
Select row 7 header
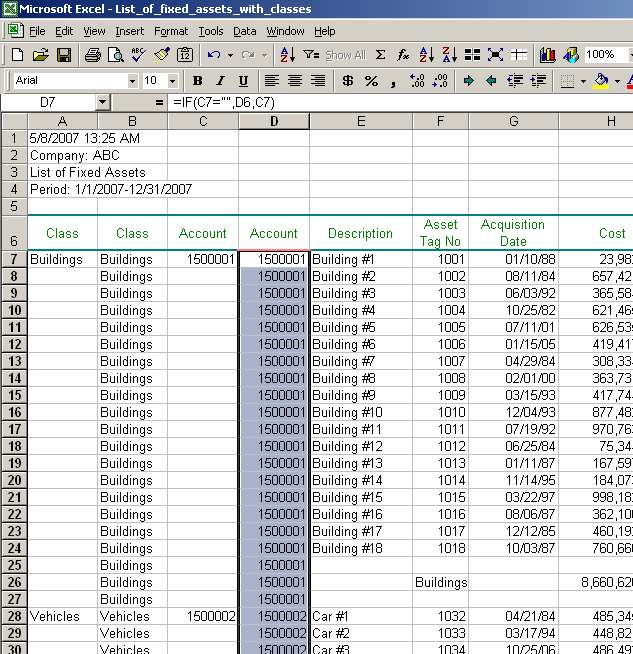click(x=14, y=259)
